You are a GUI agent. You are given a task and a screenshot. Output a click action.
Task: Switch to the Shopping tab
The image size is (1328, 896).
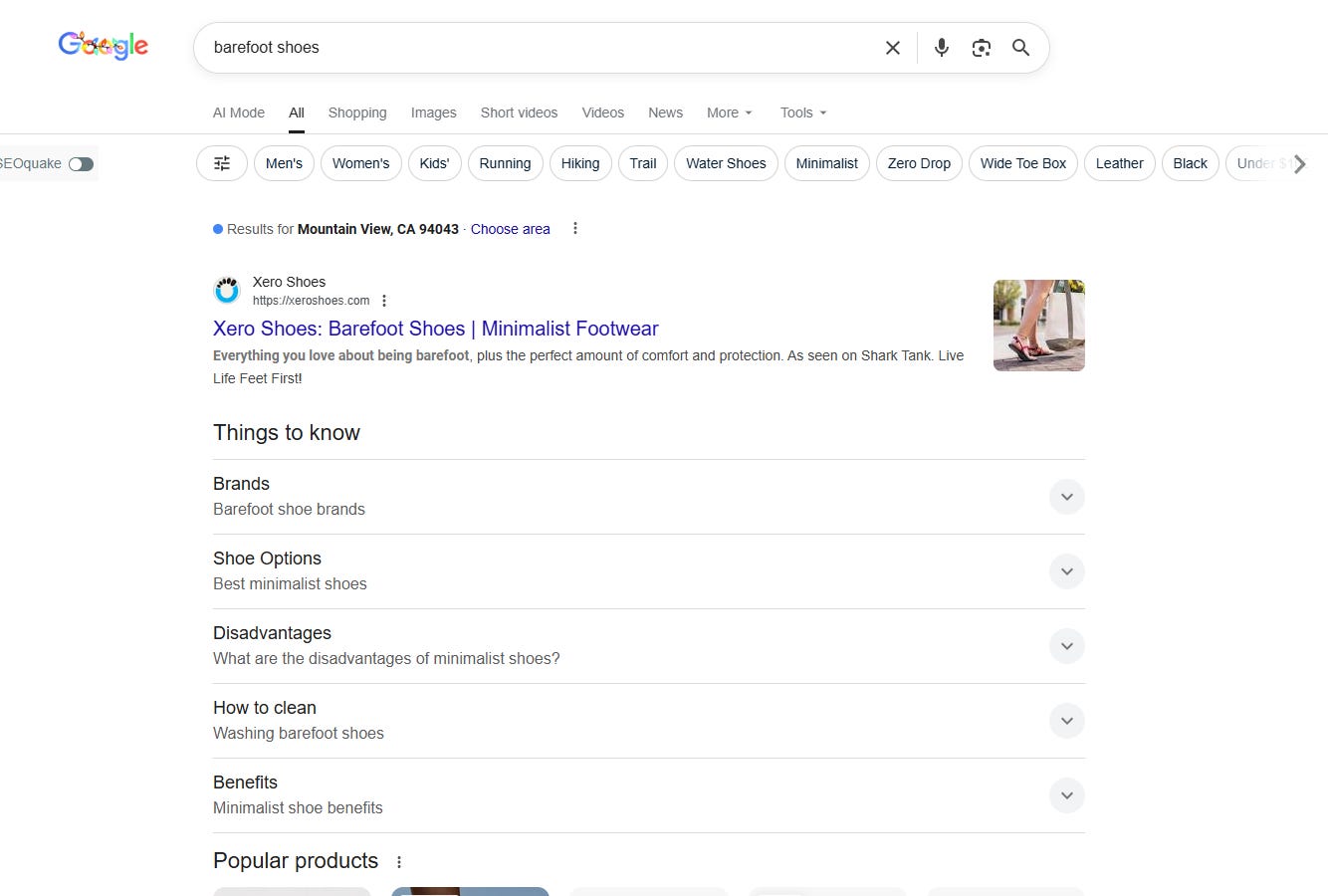357,112
